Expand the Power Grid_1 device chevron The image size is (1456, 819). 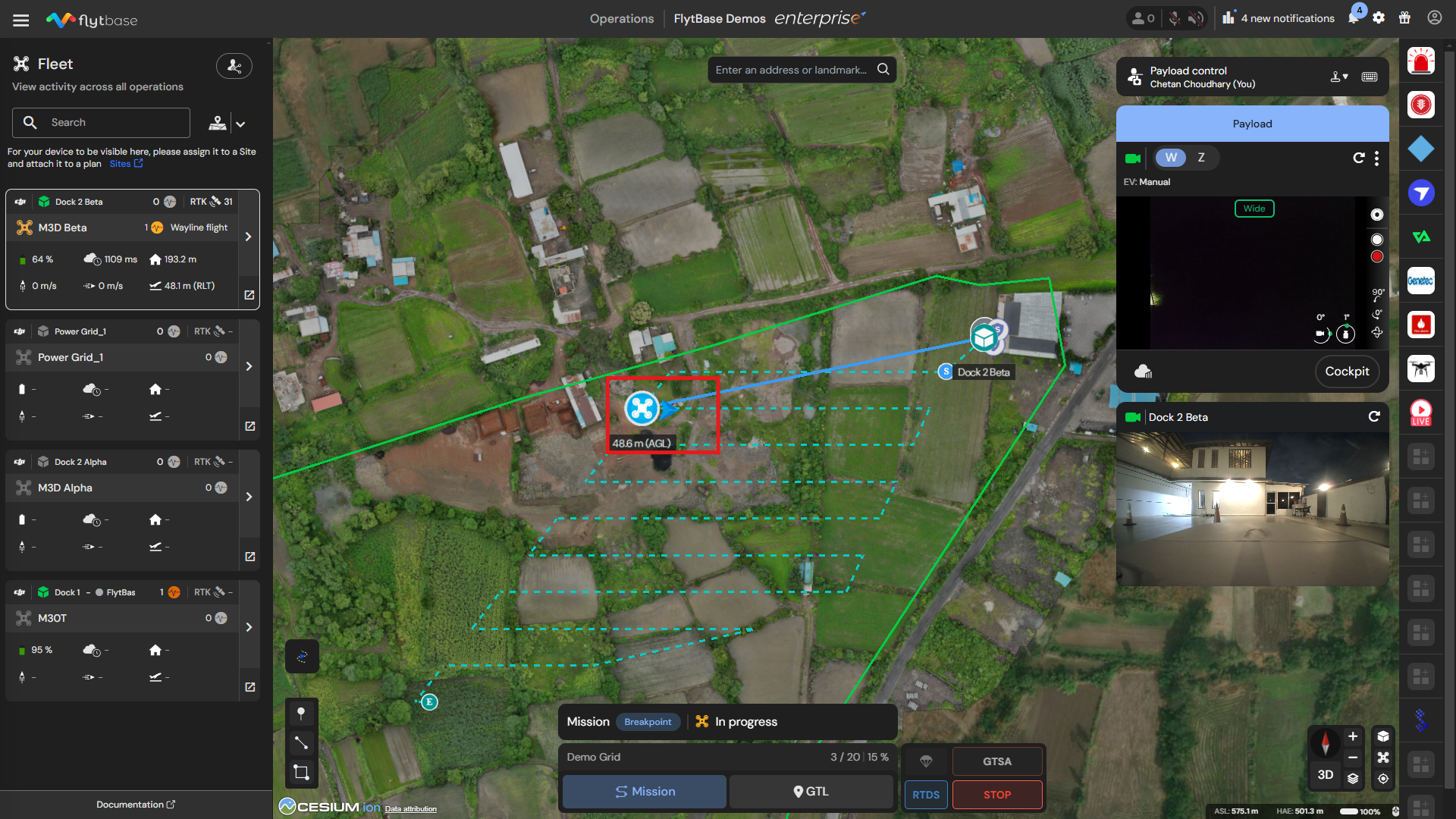pos(249,366)
